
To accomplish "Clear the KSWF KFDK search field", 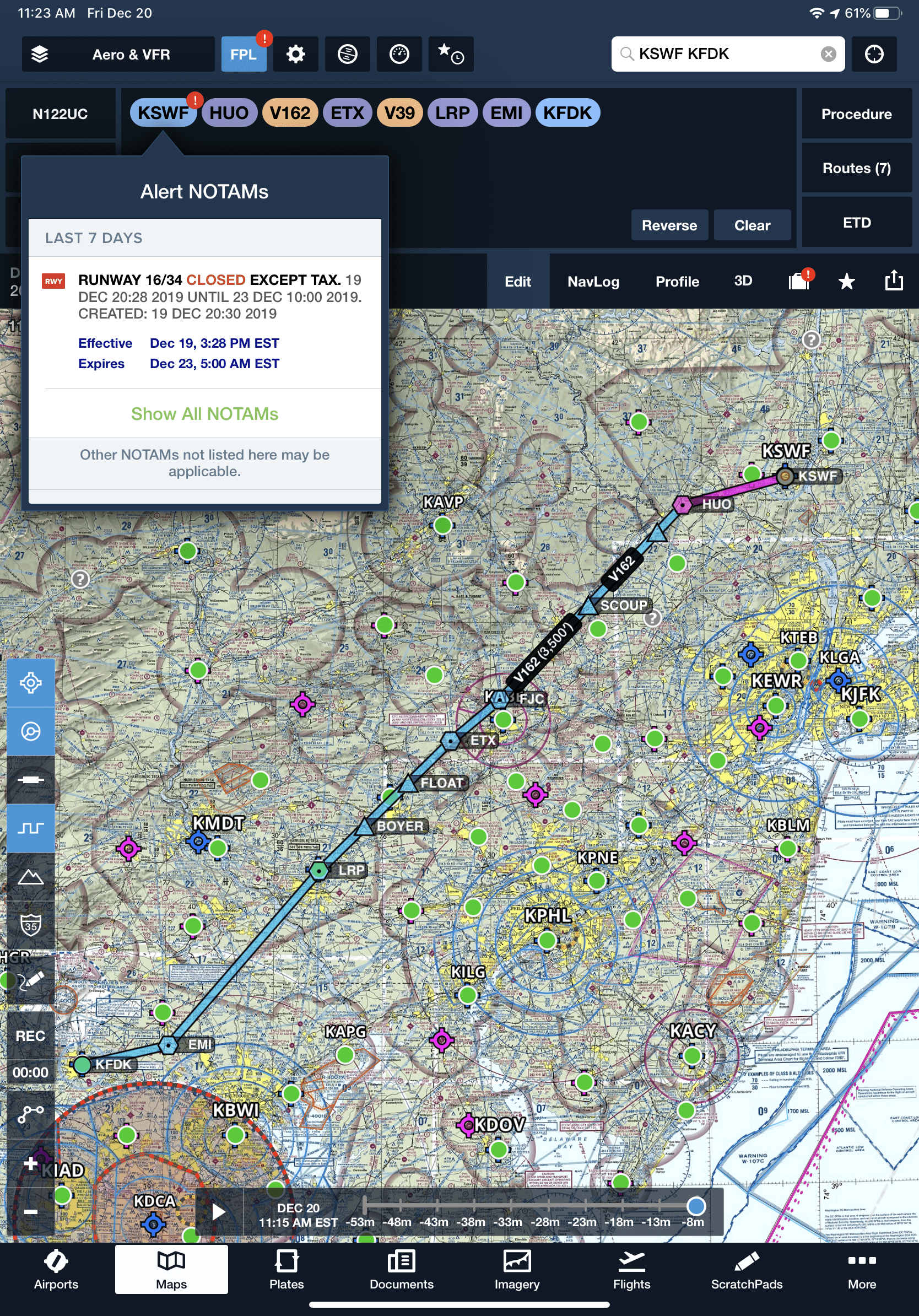I will point(828,54).
